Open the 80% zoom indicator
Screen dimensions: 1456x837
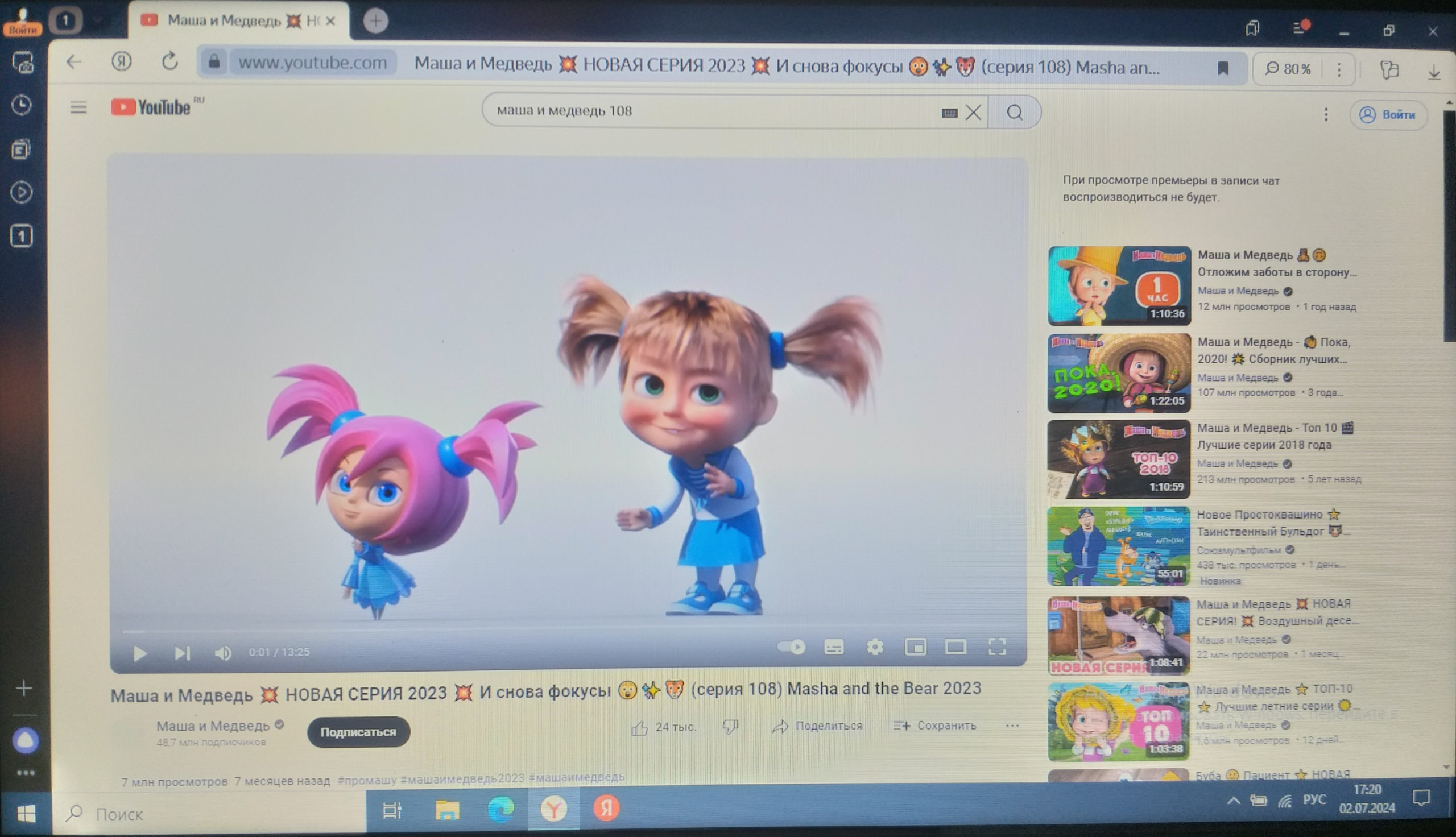point(1288,69)
